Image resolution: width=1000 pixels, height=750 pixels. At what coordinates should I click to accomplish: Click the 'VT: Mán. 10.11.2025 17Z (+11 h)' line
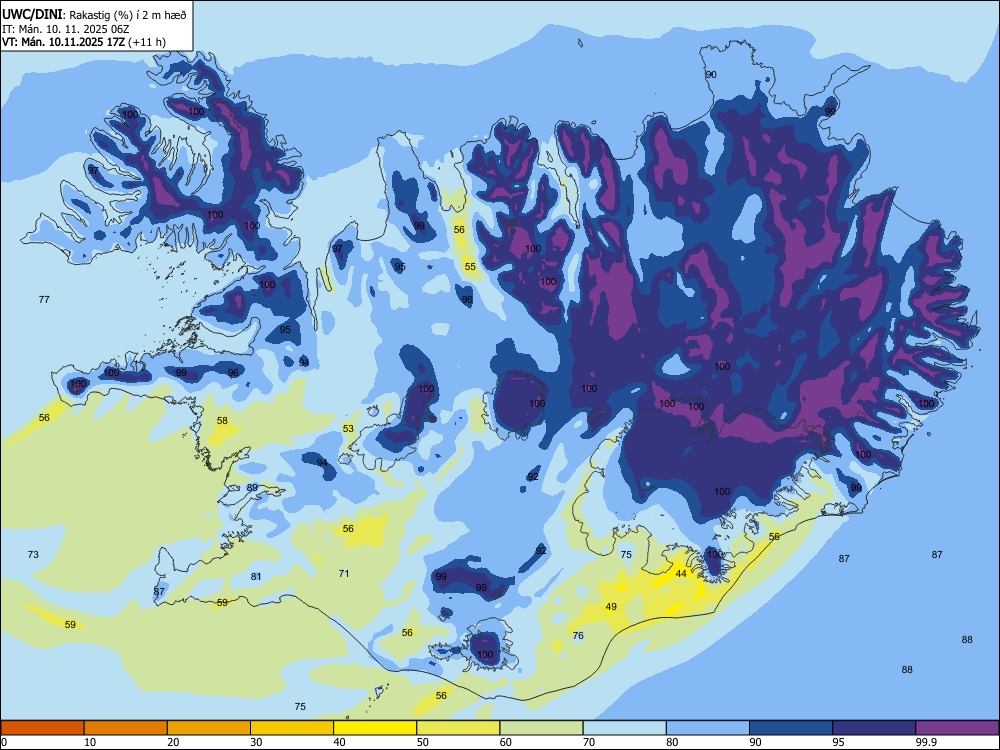84,42
